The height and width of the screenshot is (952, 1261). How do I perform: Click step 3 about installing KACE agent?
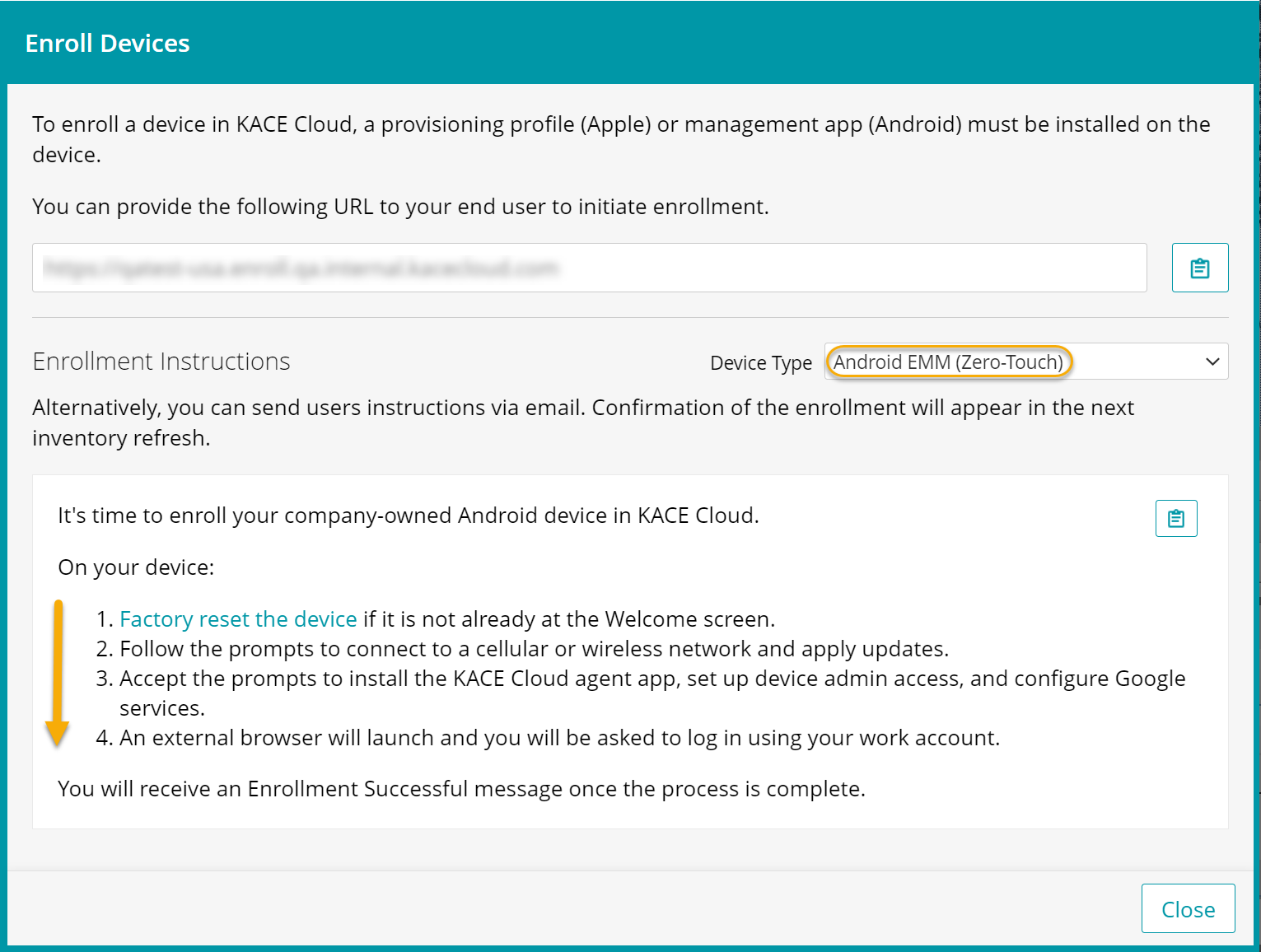click(x=652, y=679)
